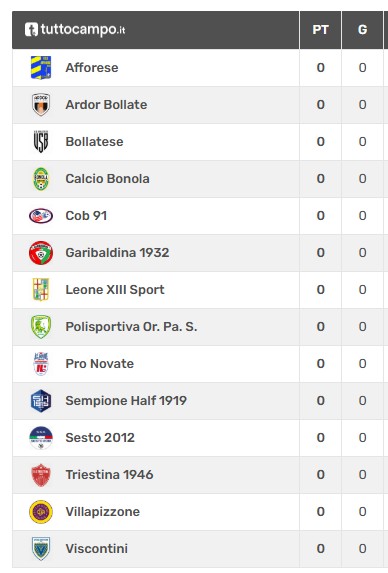Open the Sesto 2012 team link
This screenshot has width=388, height=573.
[100, 437]
